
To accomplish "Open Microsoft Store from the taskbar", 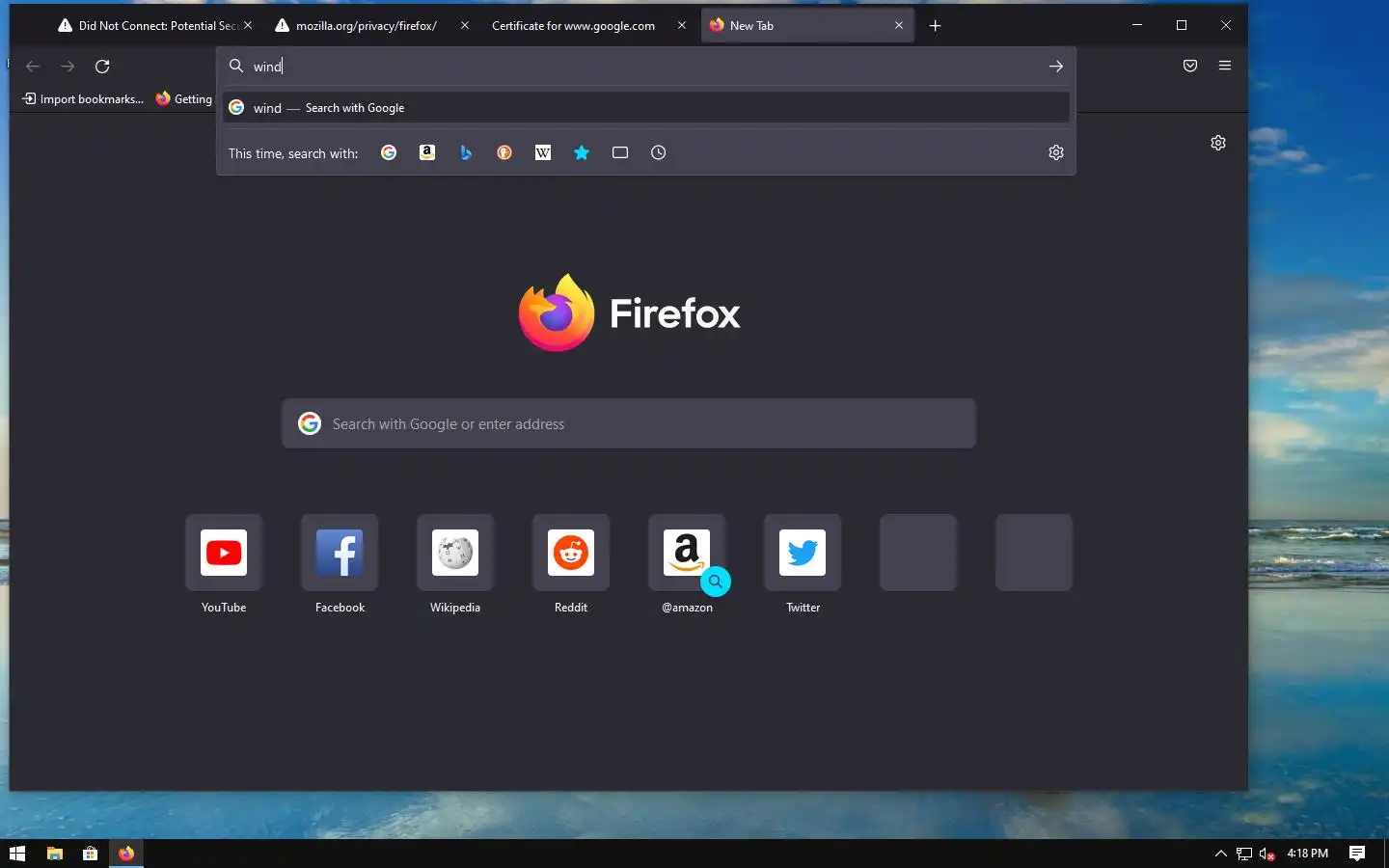I will (x=91, y=854).
